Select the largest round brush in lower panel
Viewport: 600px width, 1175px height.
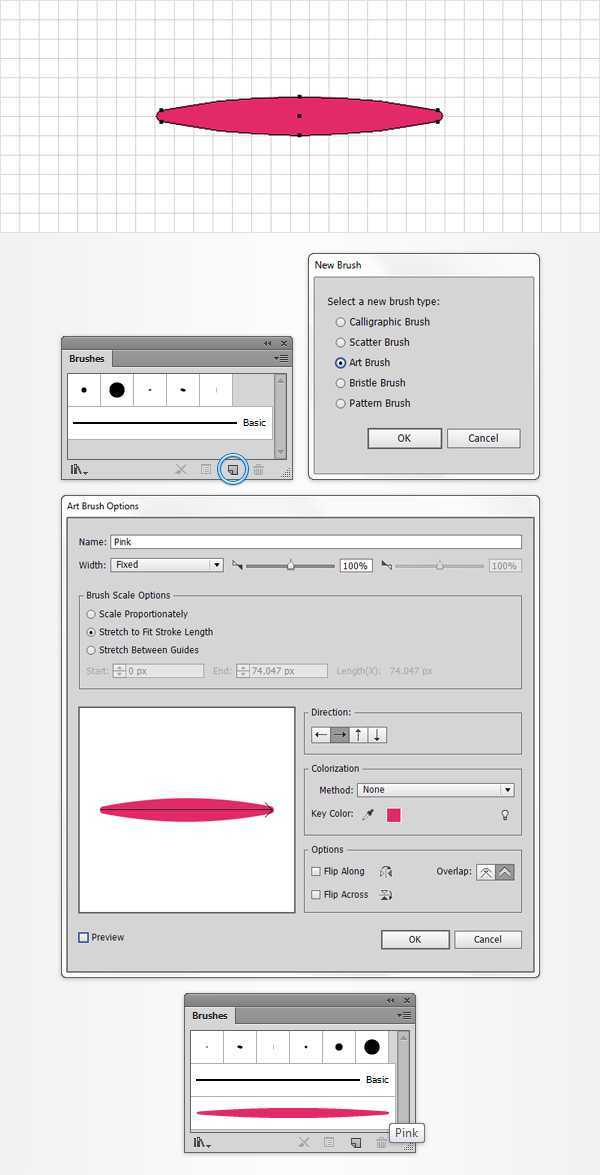(372, 1048)
